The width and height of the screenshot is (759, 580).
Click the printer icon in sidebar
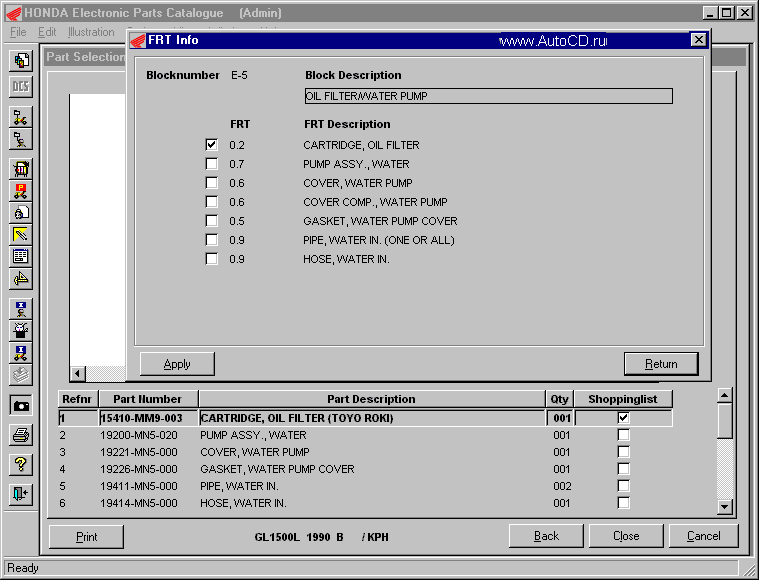tap(21, 435)
